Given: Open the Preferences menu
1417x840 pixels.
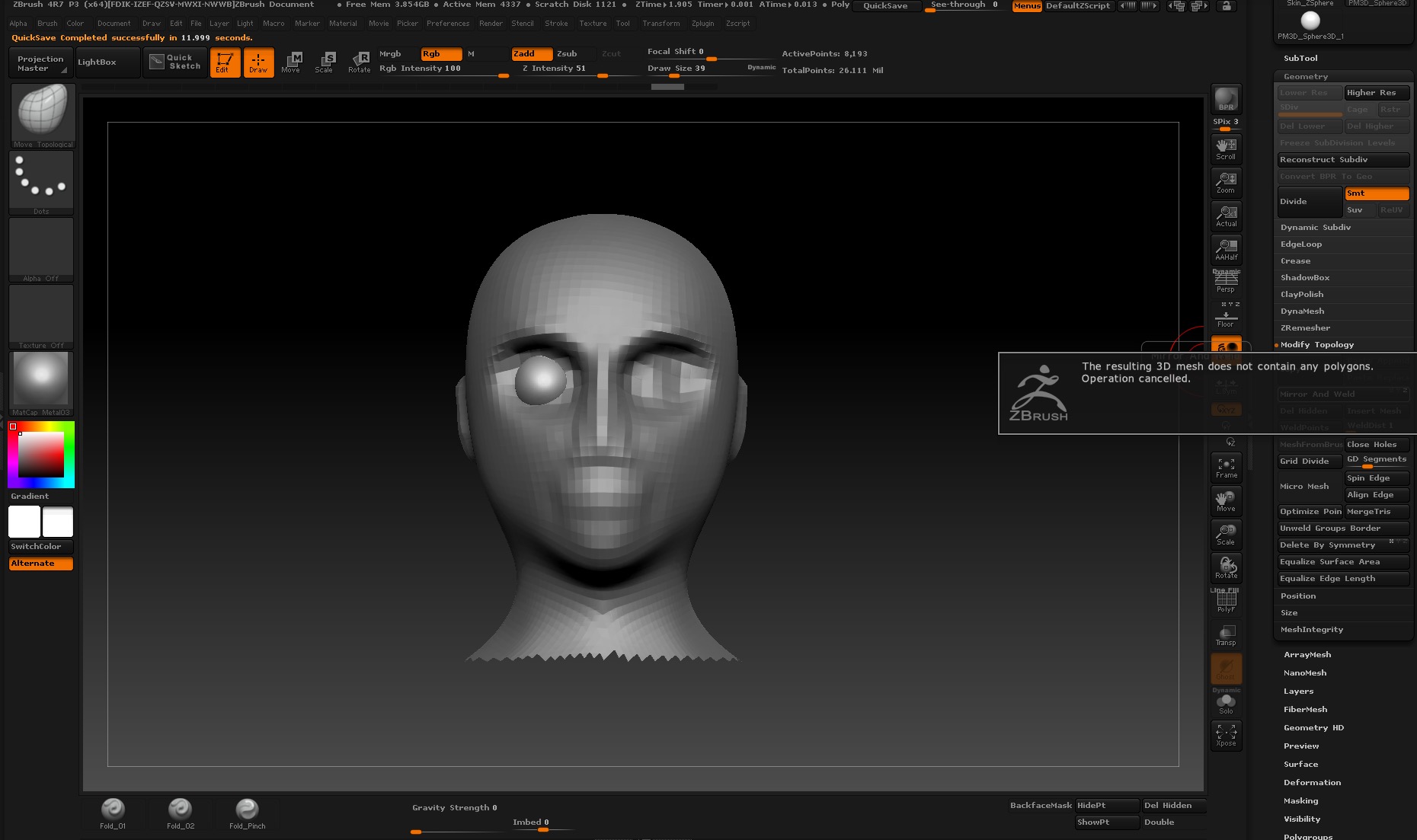Looking at the screenshot, I should (x=448, y=24).
